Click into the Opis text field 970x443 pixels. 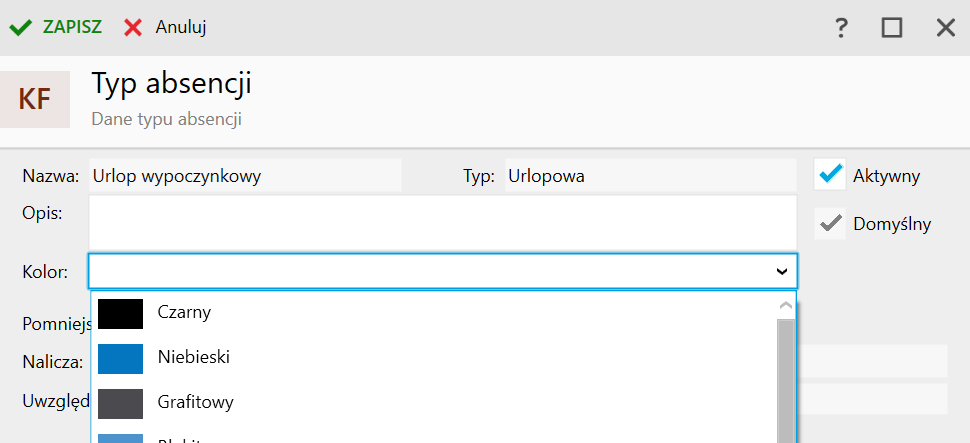(x=442, y=220)
